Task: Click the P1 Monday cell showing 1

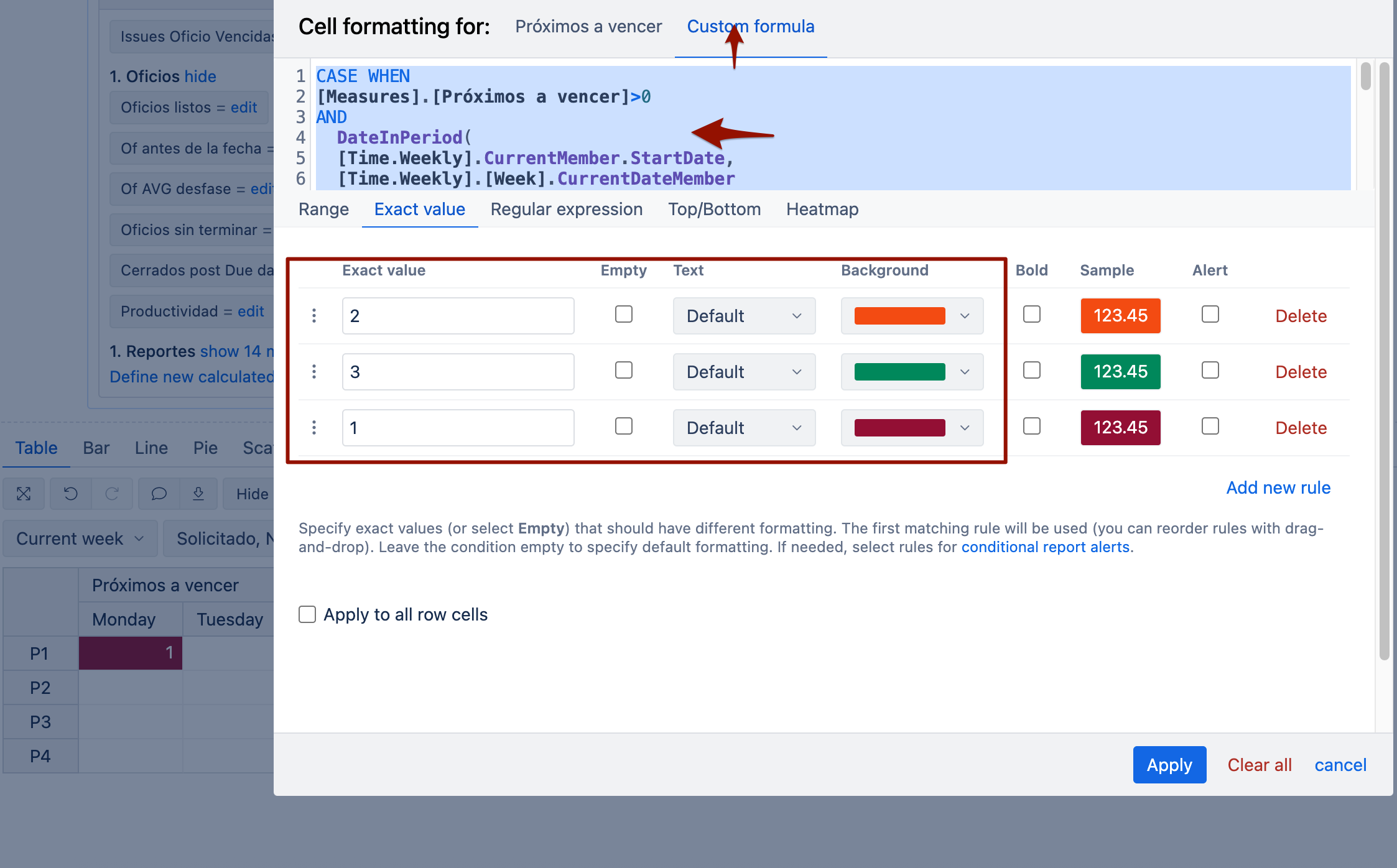Action: pyautogui.click(x=131, y=653)
